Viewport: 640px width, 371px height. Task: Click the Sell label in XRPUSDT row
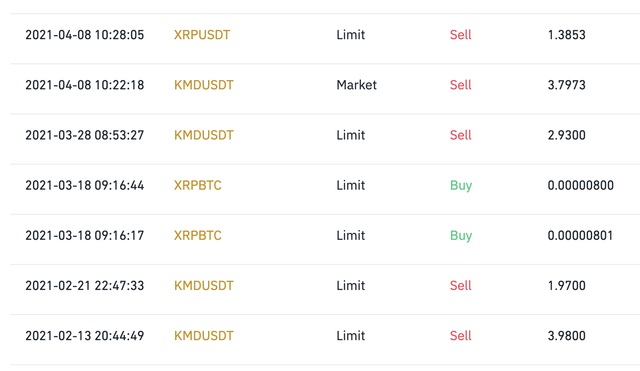pyautogui.click(x=460, y=35)
